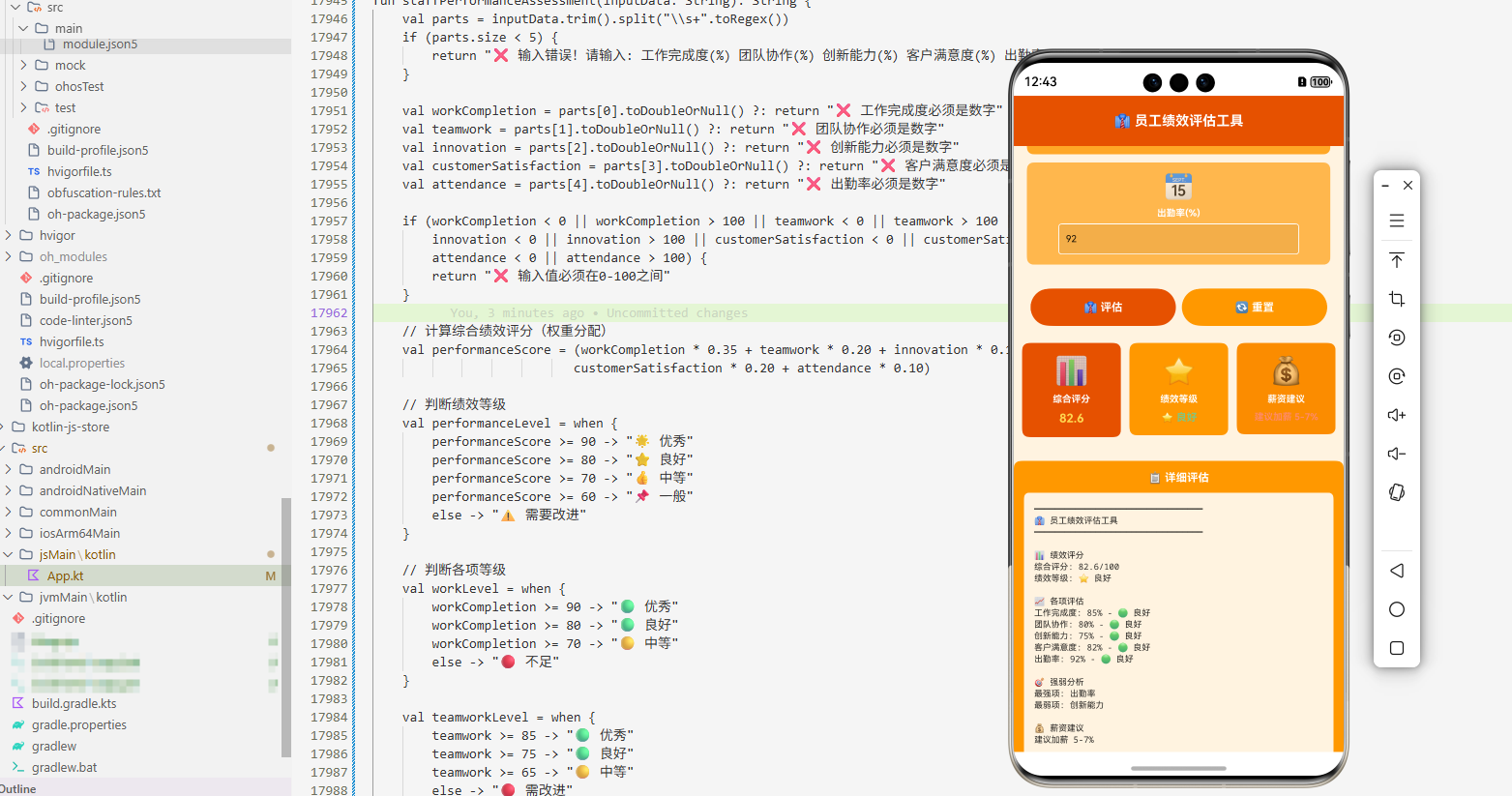Expand the mock folder
1512x796 pixels.
23,65
